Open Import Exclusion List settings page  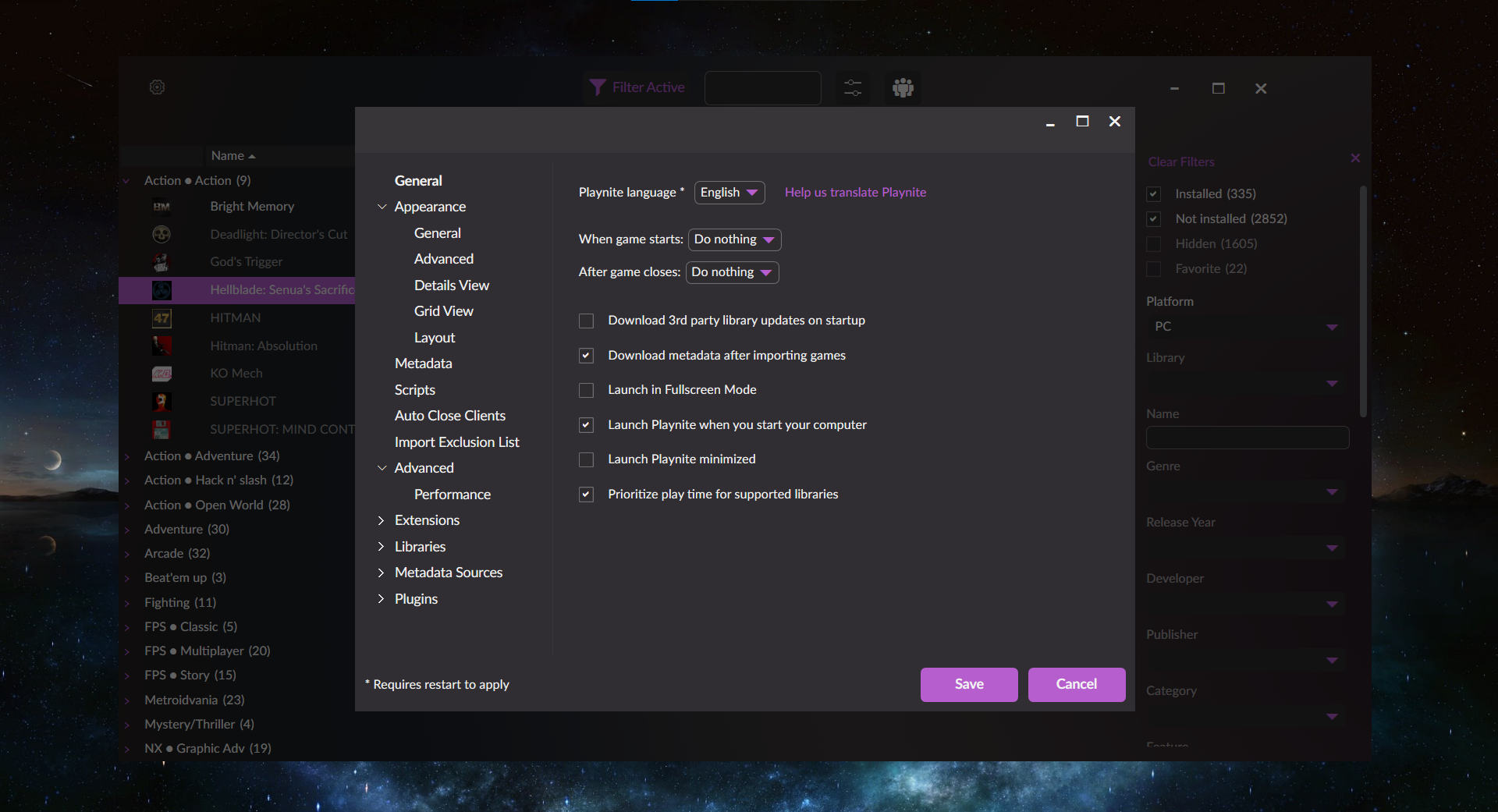pyautogui.click(x=457, y=442)
